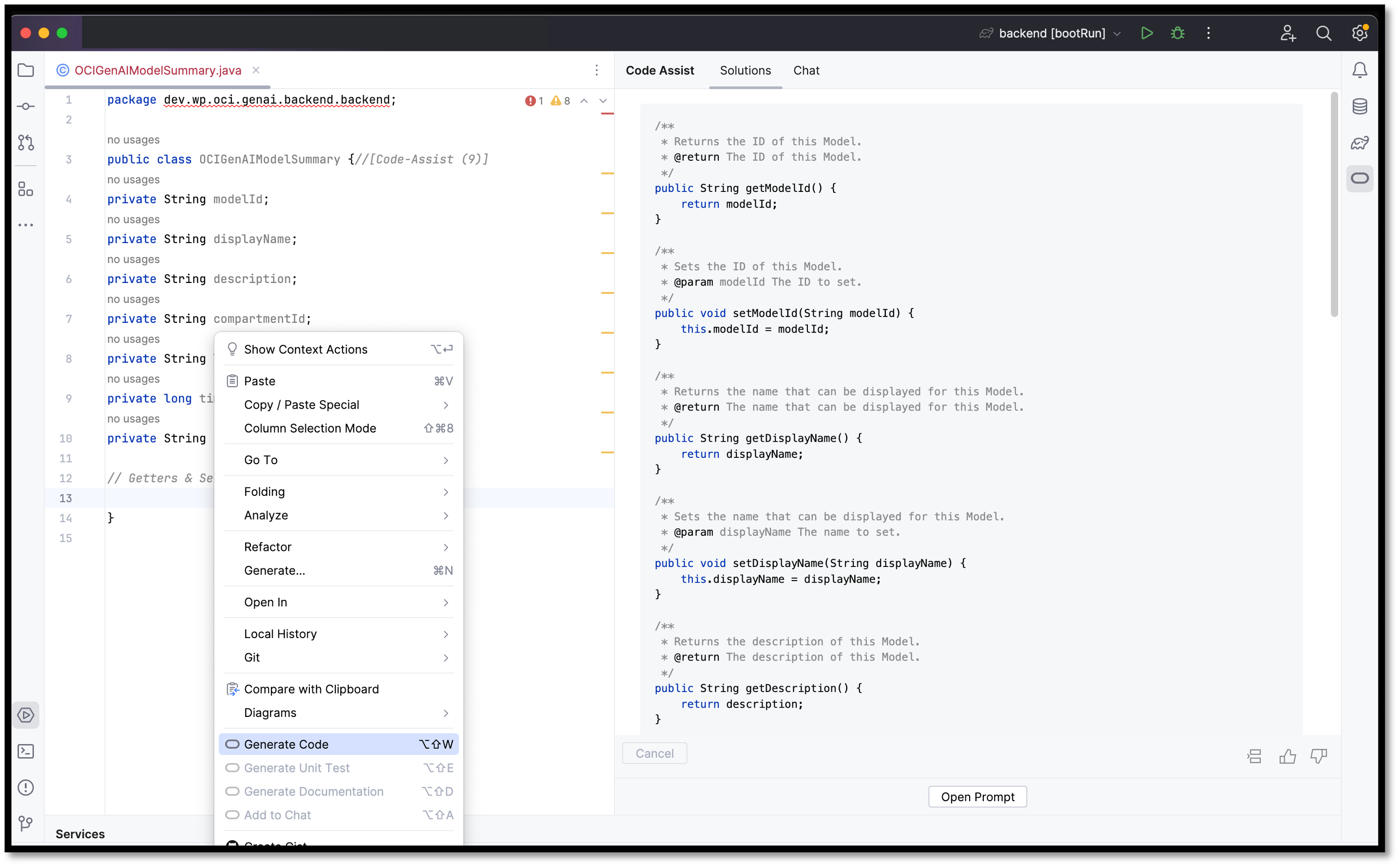Open the backend bootRun configuration dropdown
This screenshot has width=1400, height=866.
(1118, 33)
